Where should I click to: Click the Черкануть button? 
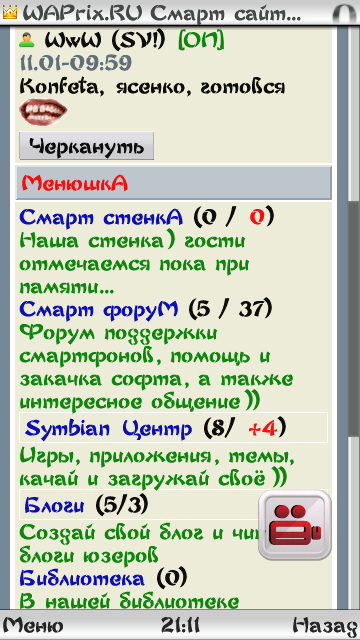pos(87,146)
